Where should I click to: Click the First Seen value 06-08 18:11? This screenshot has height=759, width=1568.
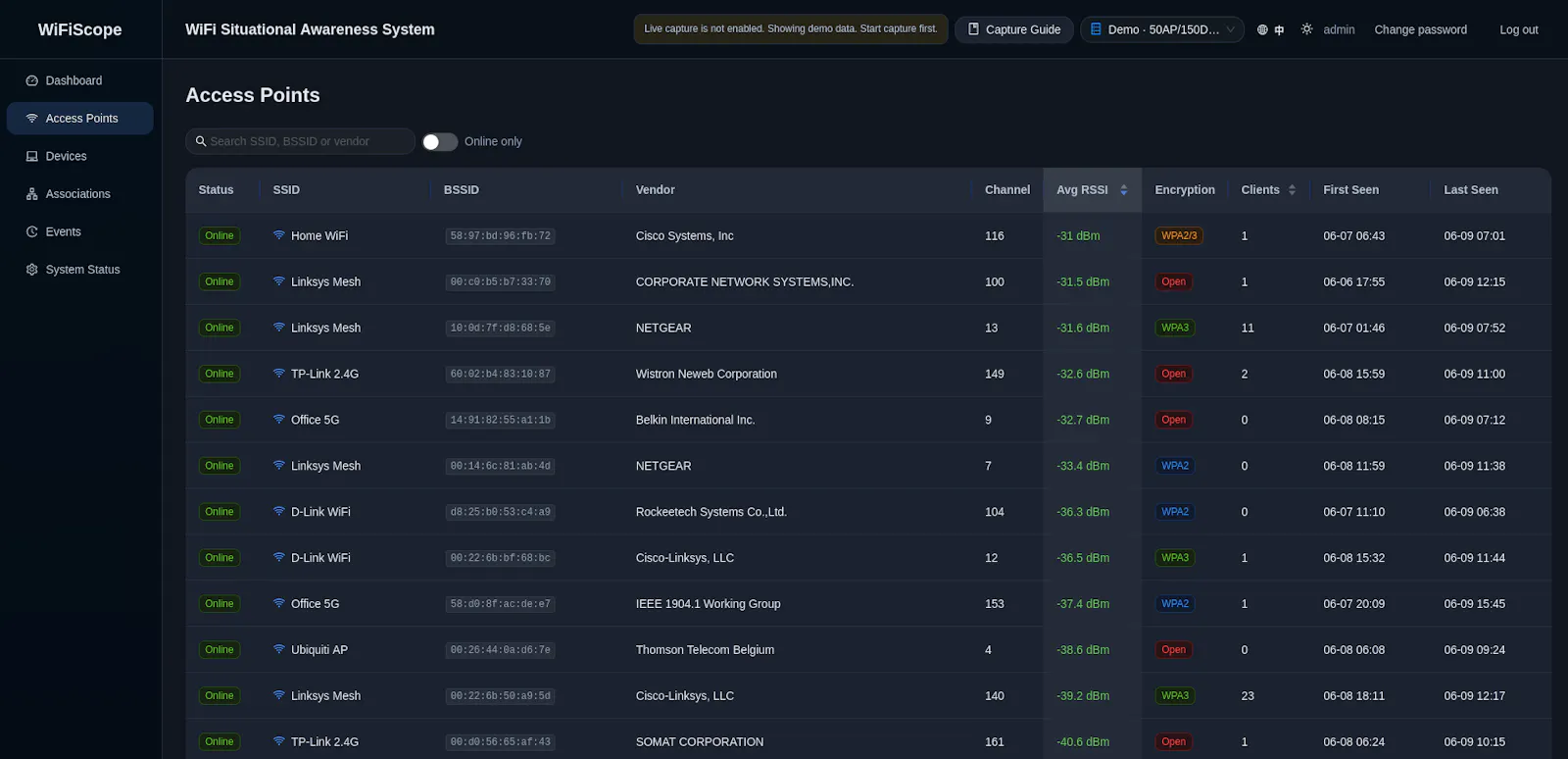coord(1353,696)
